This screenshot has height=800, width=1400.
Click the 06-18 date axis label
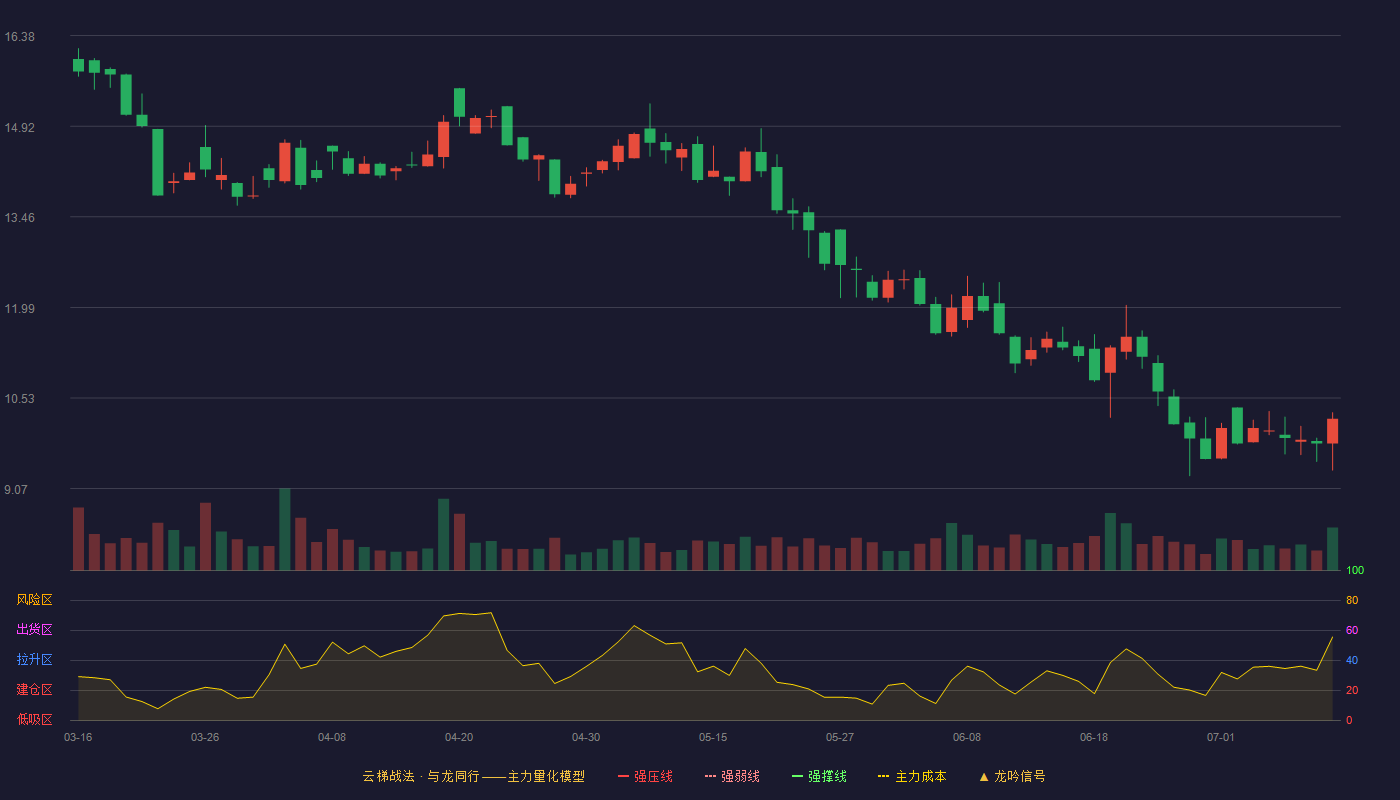click(1094, 737)
